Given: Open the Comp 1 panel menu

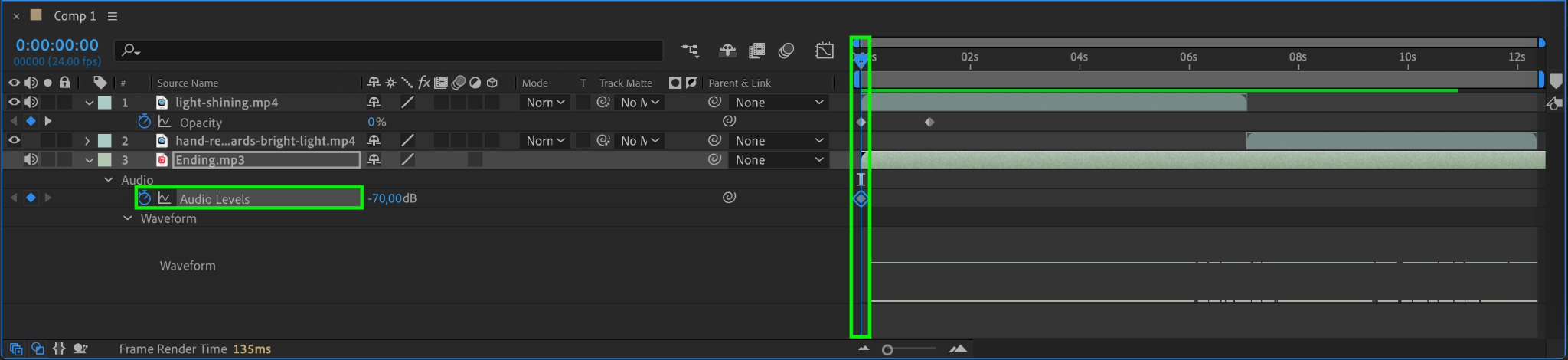Looking at the screenshot, I should pos(113,16).
